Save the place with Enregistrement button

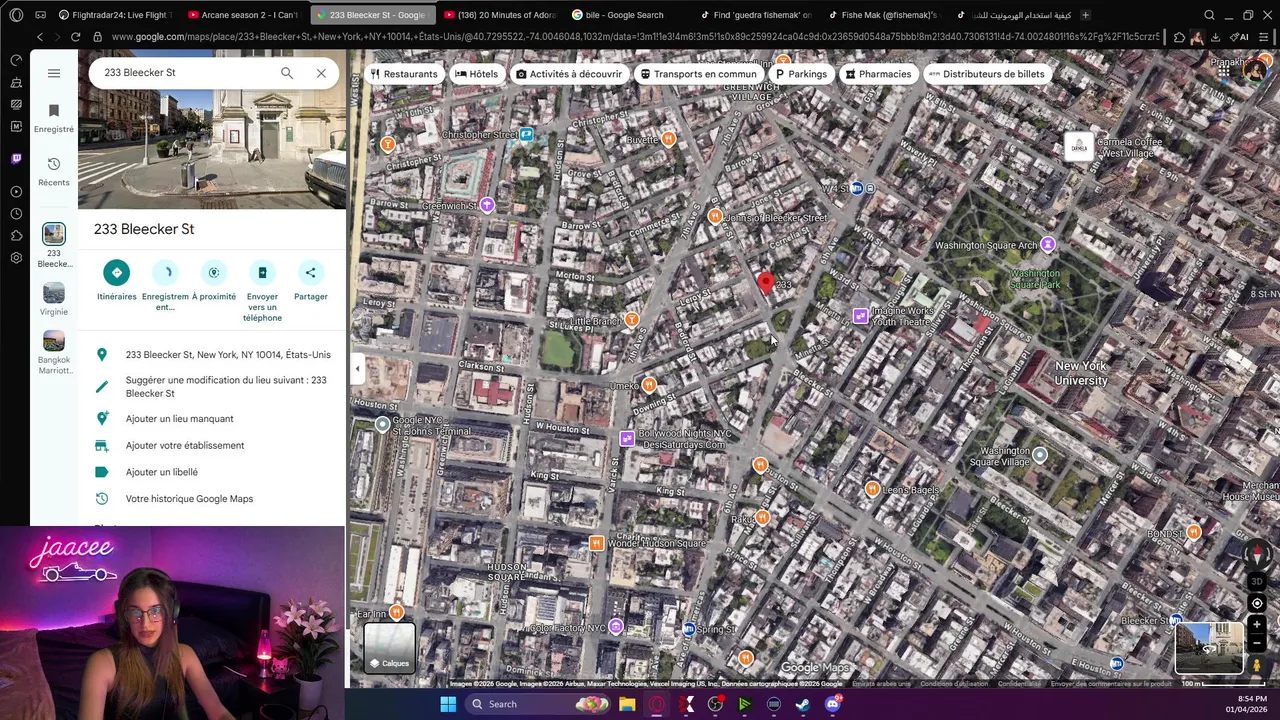pos(165,285)
